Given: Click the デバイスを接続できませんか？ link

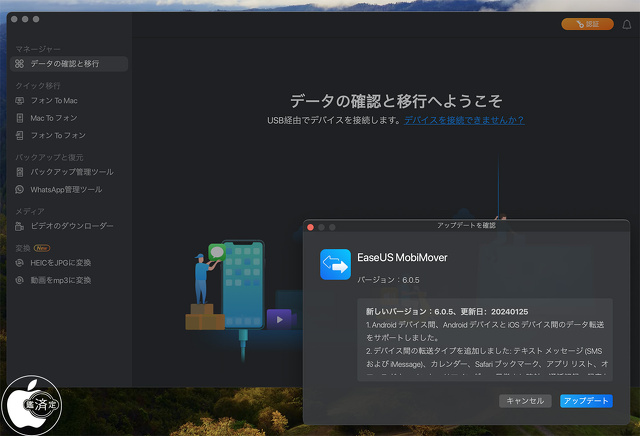Looking at the screenshot, I should pyautogui.click(x=464, y=120).
